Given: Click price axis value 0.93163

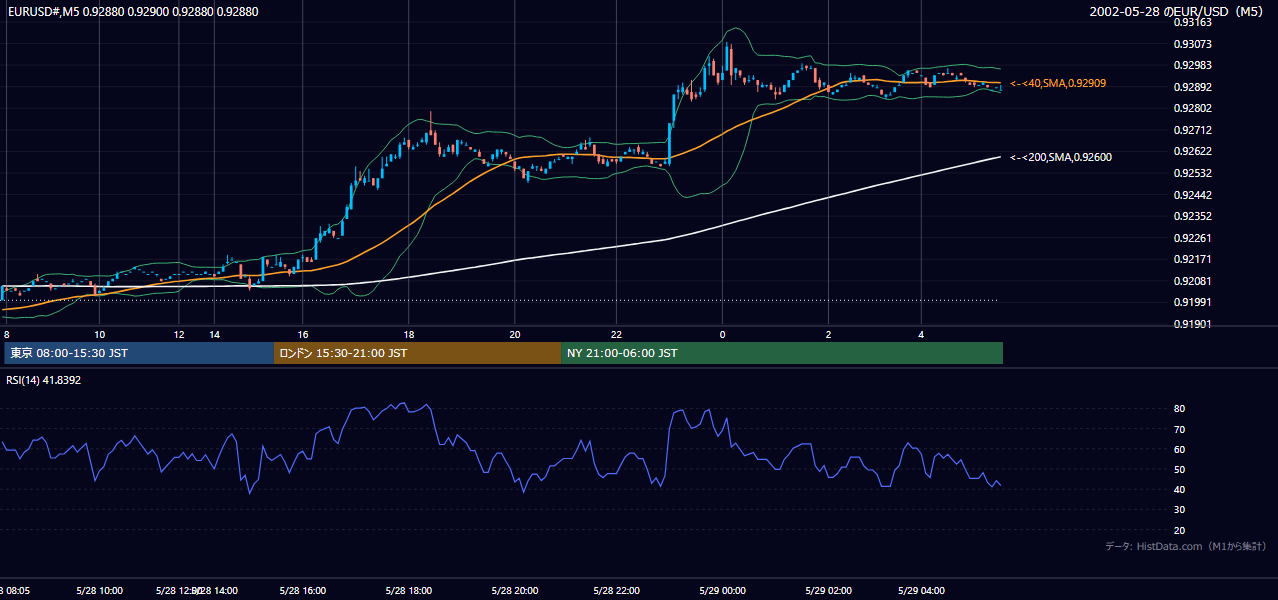Looking at the screenshot, I should click(1192, 22).
